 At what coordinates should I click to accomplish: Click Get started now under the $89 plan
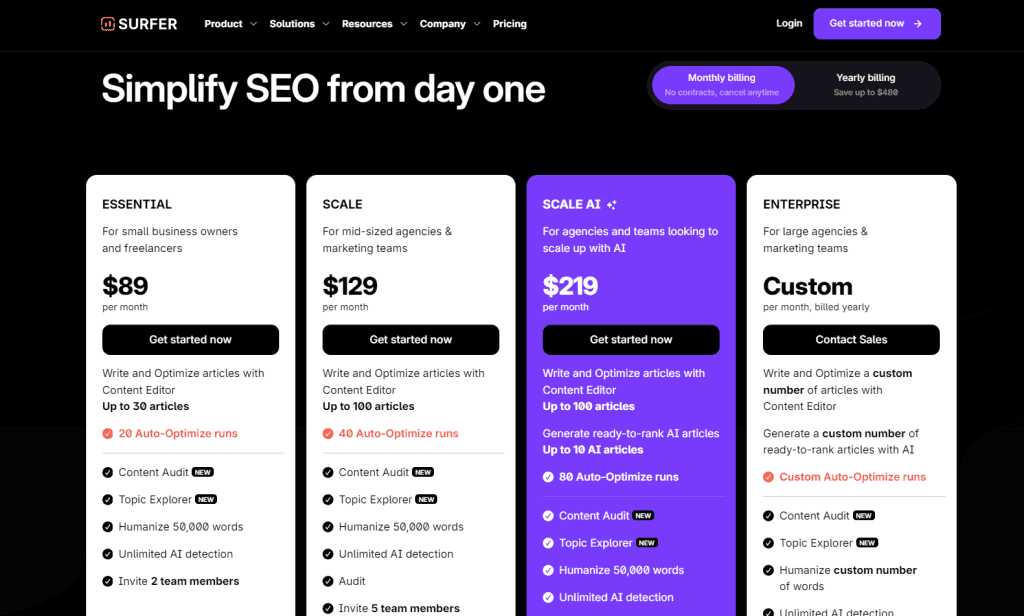[x=190, y=340]
